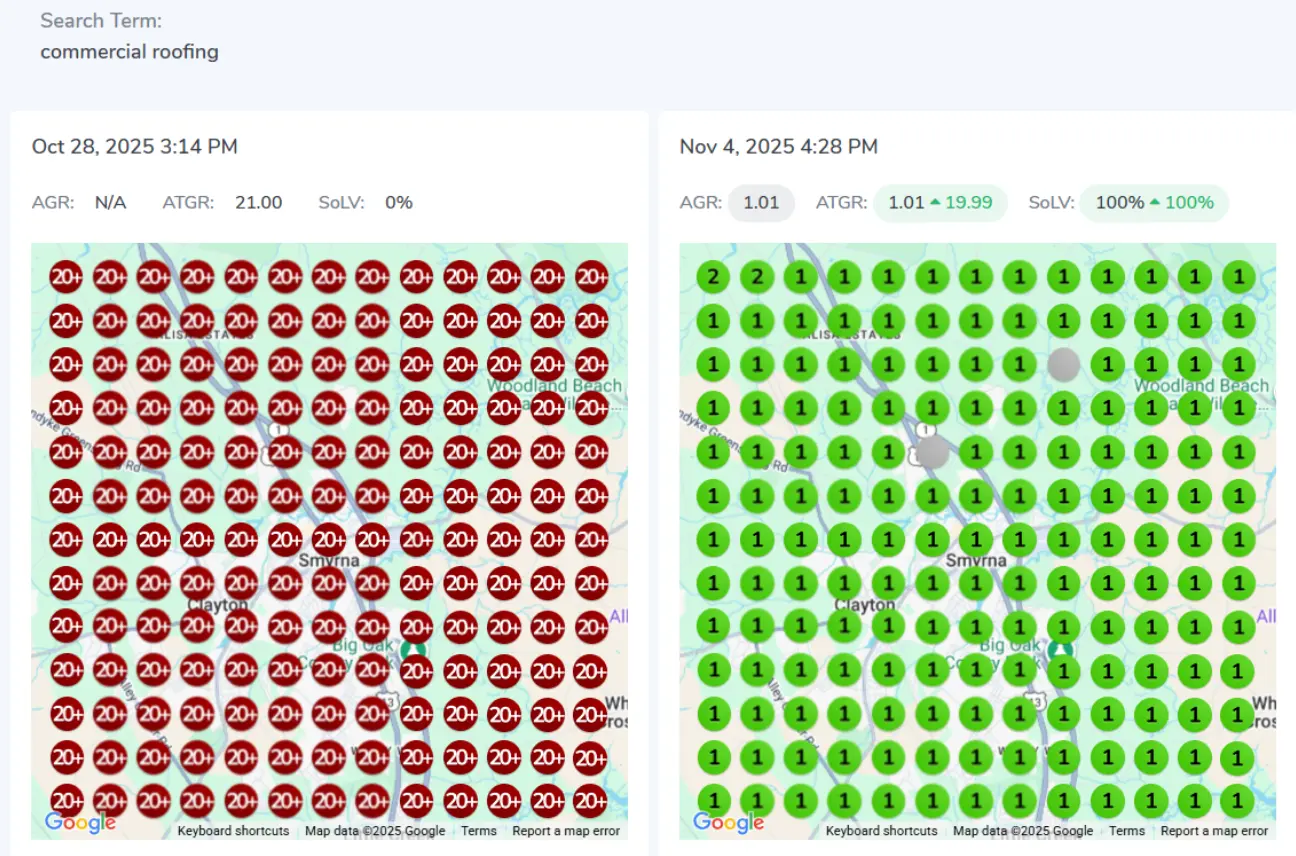This screenshot has height=856, width=1296.
Task: Click the Google logo on the right map
Action: pyautogui.click(x=728, y=823)
